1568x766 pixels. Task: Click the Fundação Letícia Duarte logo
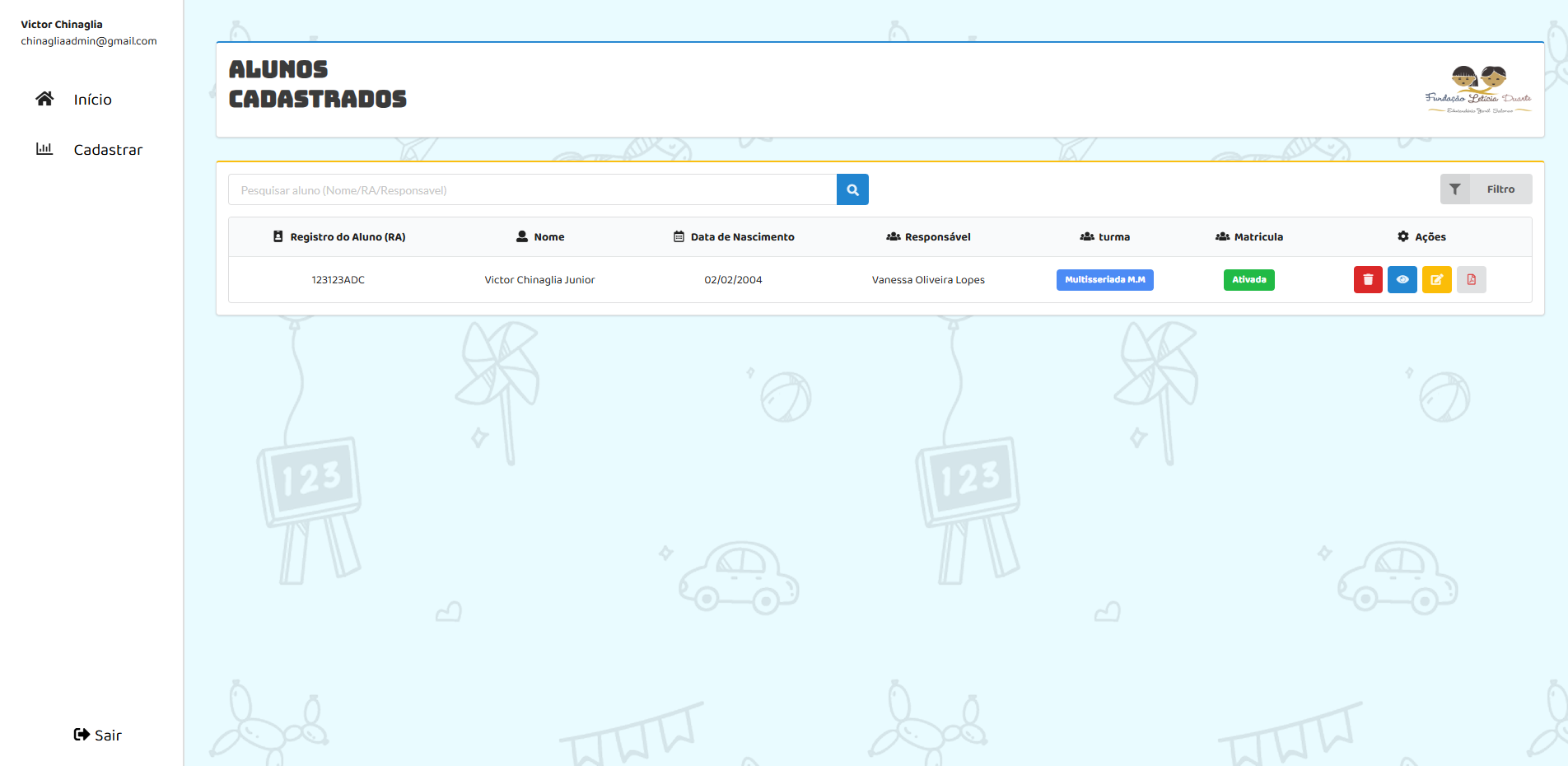coord(1477,90)
